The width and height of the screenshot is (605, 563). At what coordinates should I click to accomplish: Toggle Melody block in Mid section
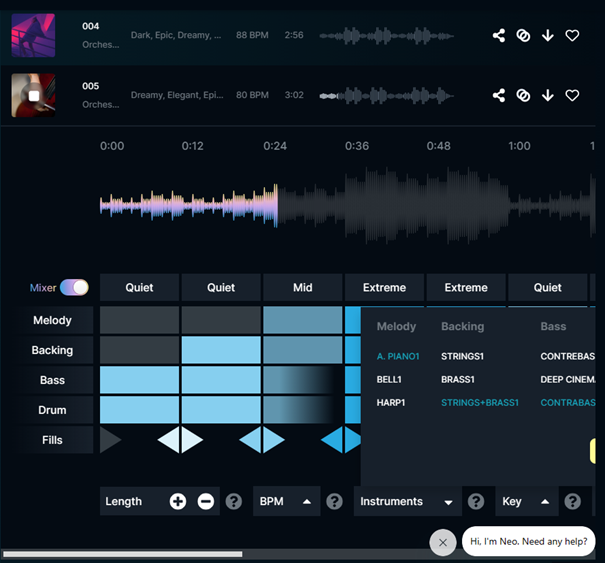coord(302,320)
